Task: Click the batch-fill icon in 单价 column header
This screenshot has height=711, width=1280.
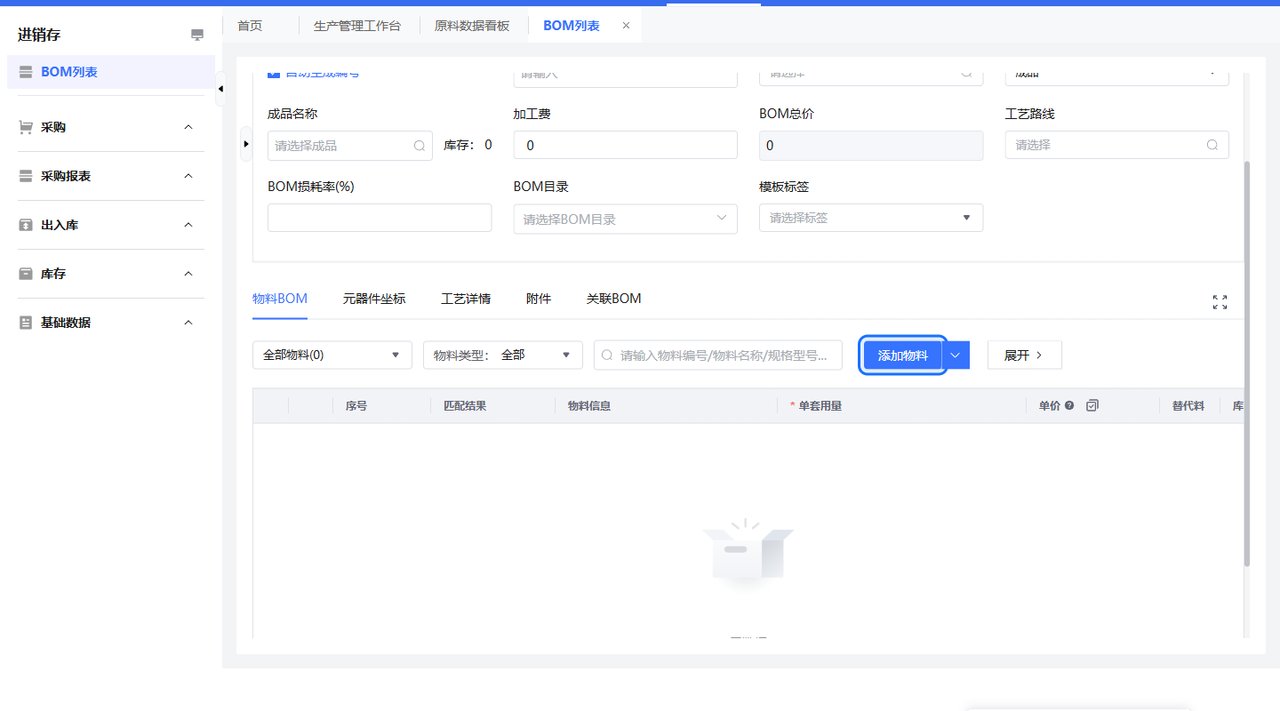Action: click(x=1092, y=406)
